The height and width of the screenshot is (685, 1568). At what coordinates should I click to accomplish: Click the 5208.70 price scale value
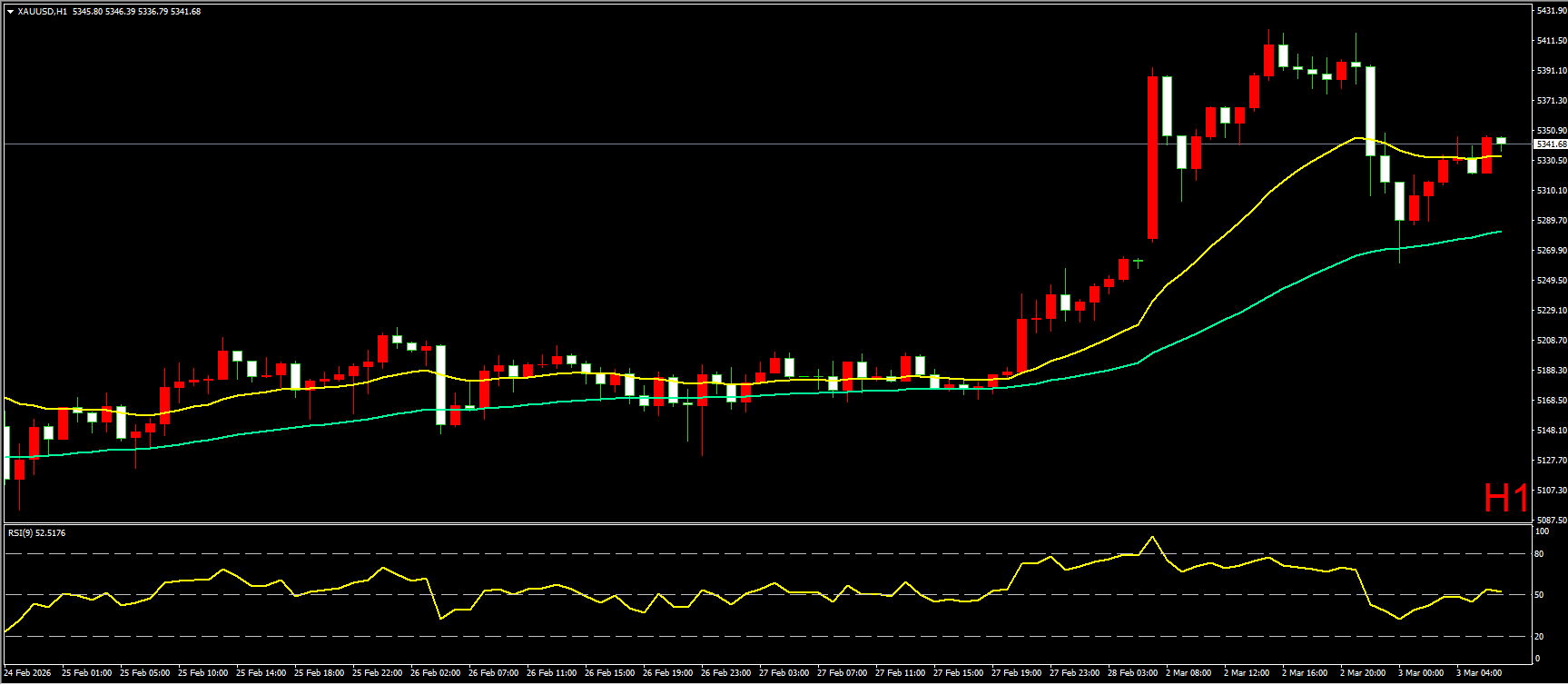coord(1551,341)
